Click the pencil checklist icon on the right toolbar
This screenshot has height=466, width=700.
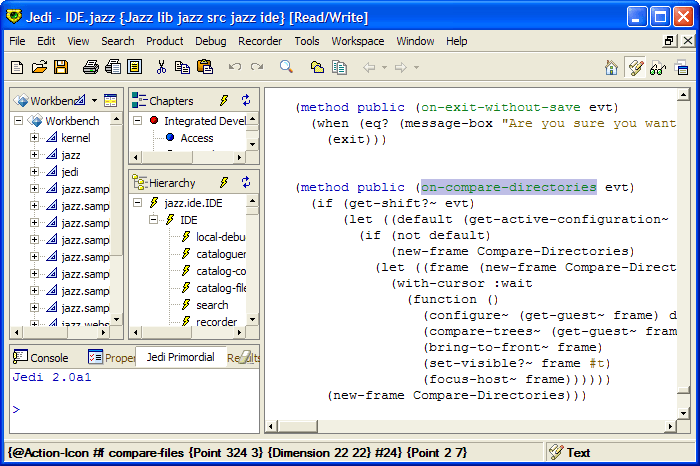tap(635, 68)
